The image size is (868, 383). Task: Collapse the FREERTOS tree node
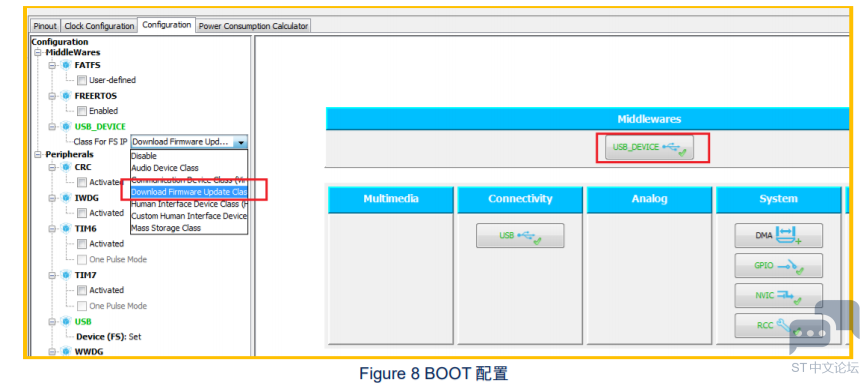(x=53, y=96)
